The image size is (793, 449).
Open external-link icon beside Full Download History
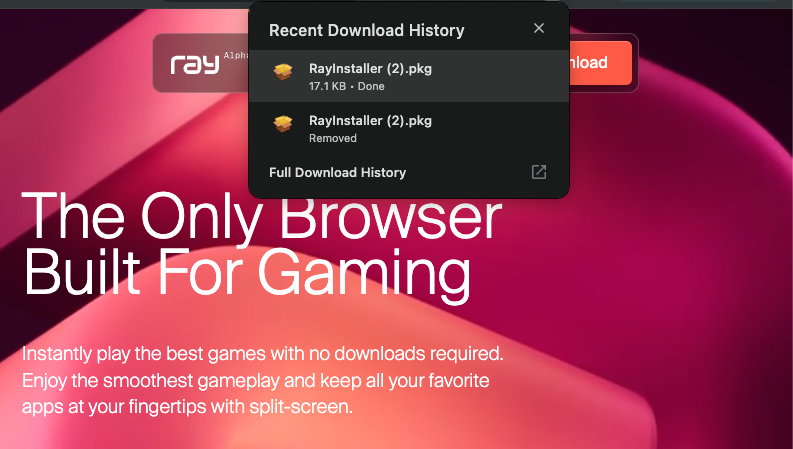coord(539,172)
